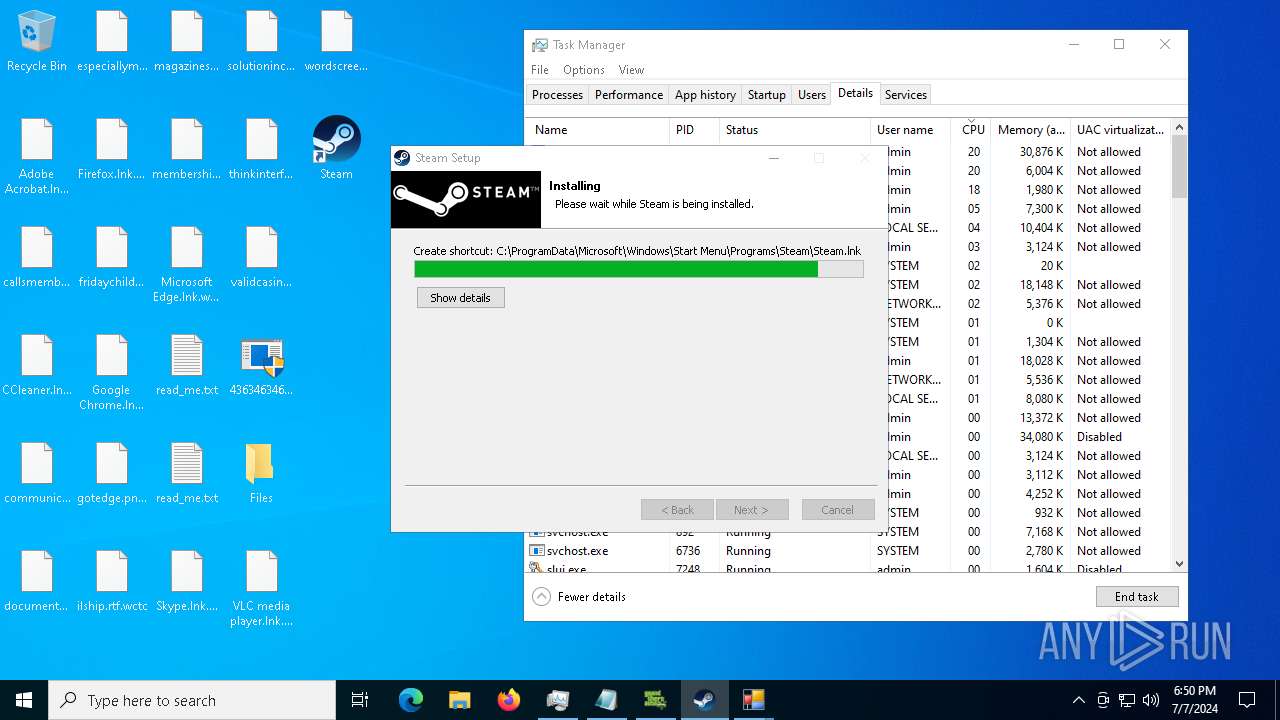This screenshot has width=1280, height=720.
Task: Launch Firefox from the taskbar
Action: (508, 700)
